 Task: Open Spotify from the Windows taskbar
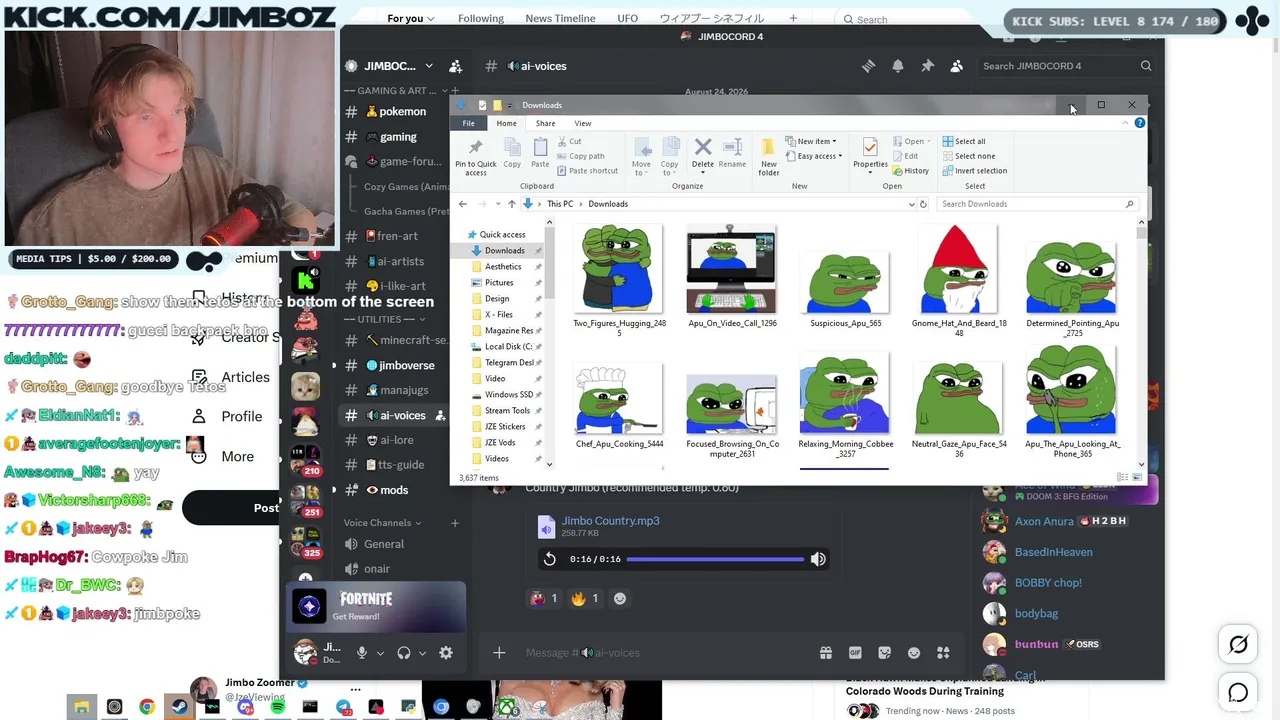[277, 708]
